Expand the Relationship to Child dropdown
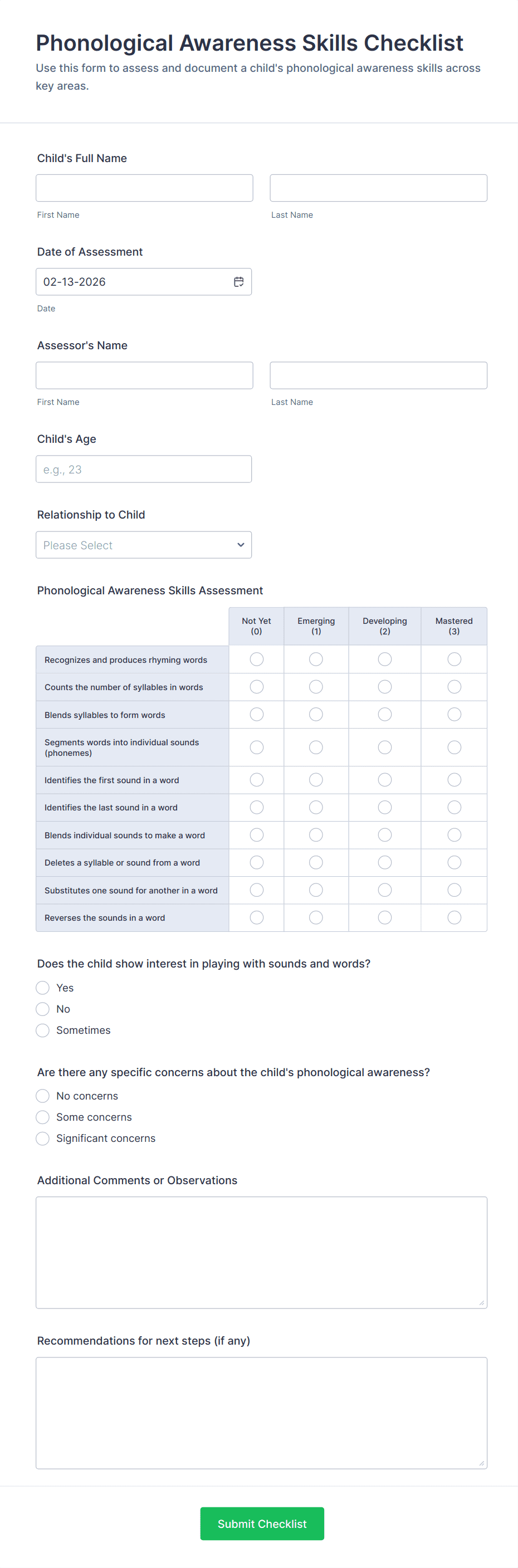The width and height of the screenshot is (518, 1568). (x=144, y=545)
